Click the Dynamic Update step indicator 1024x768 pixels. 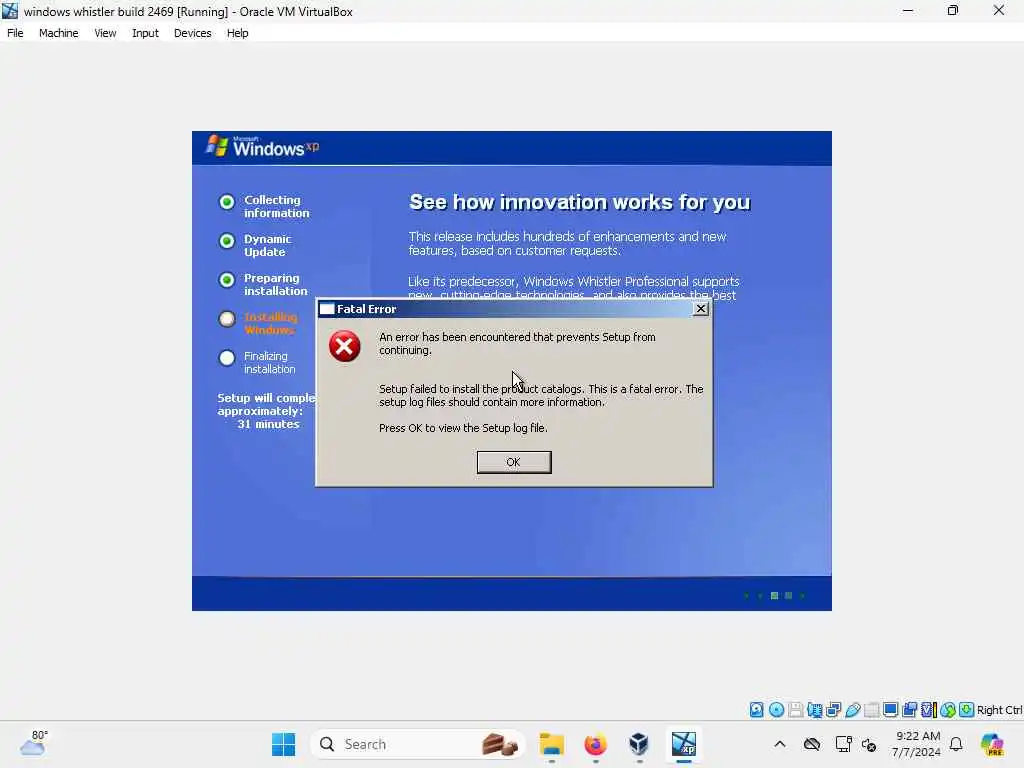pos(227,241)
